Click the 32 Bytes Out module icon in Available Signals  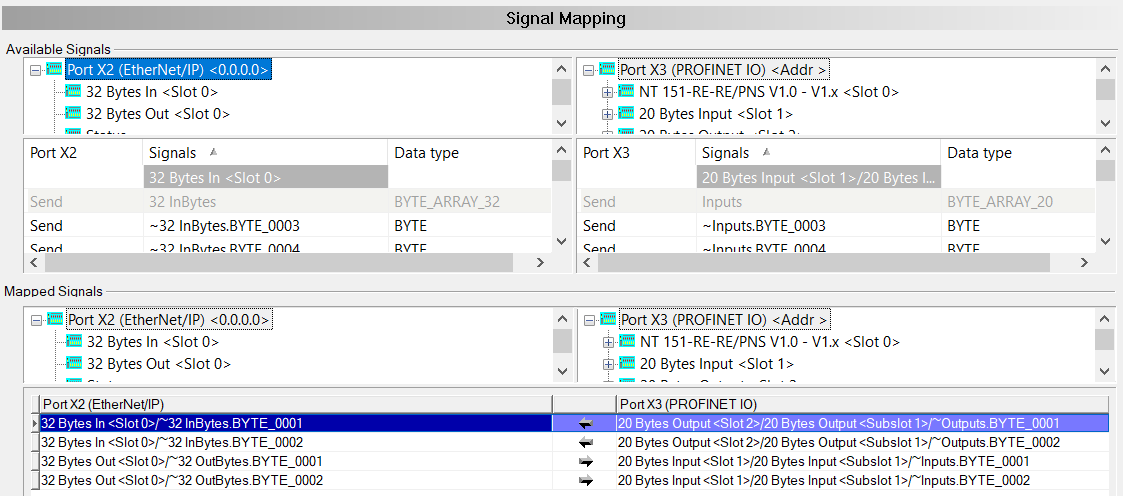pyautogui.click(x=74, y=113)
